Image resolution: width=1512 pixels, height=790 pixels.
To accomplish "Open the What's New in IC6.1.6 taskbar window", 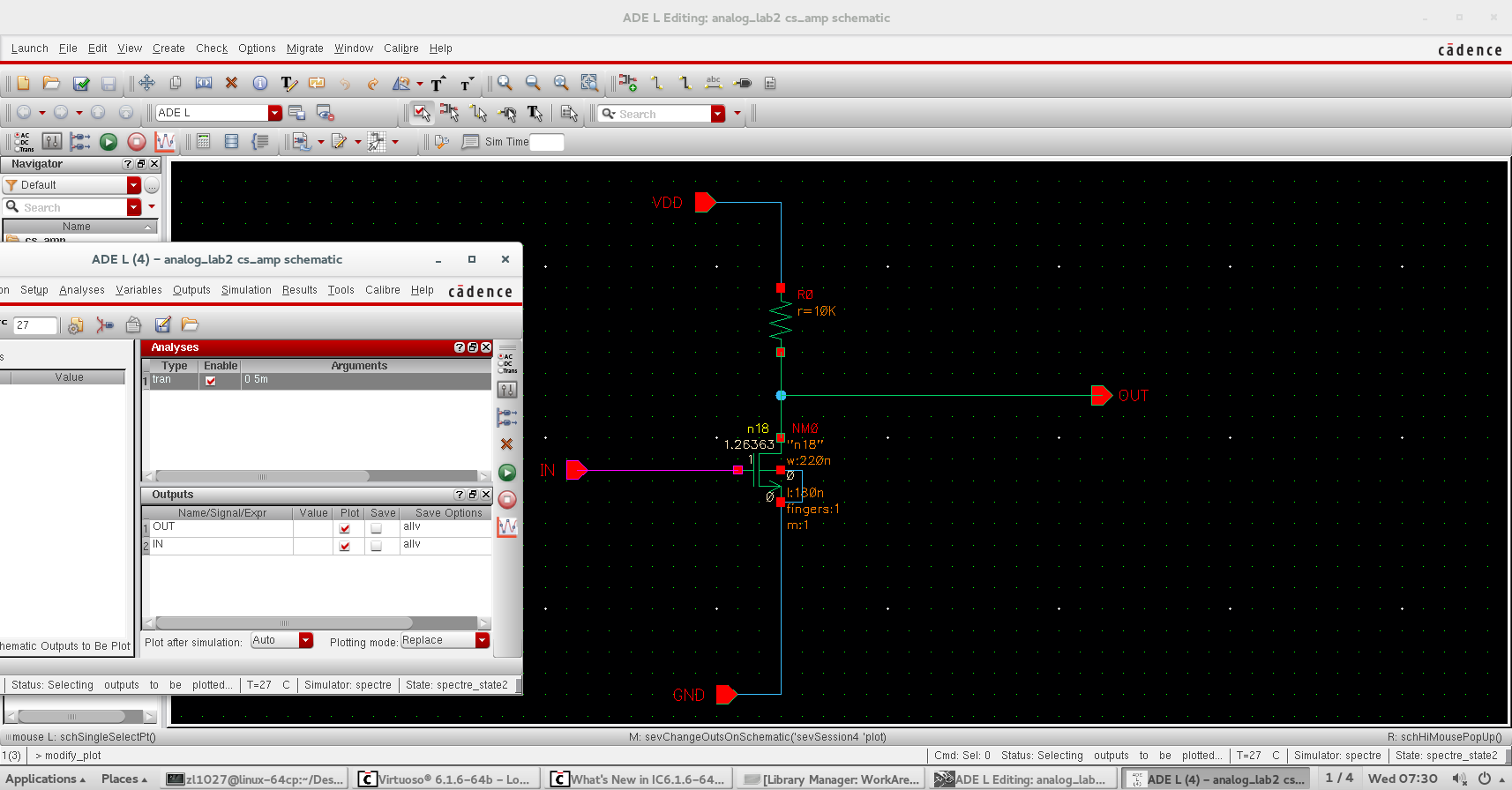I will click(638, 779).
